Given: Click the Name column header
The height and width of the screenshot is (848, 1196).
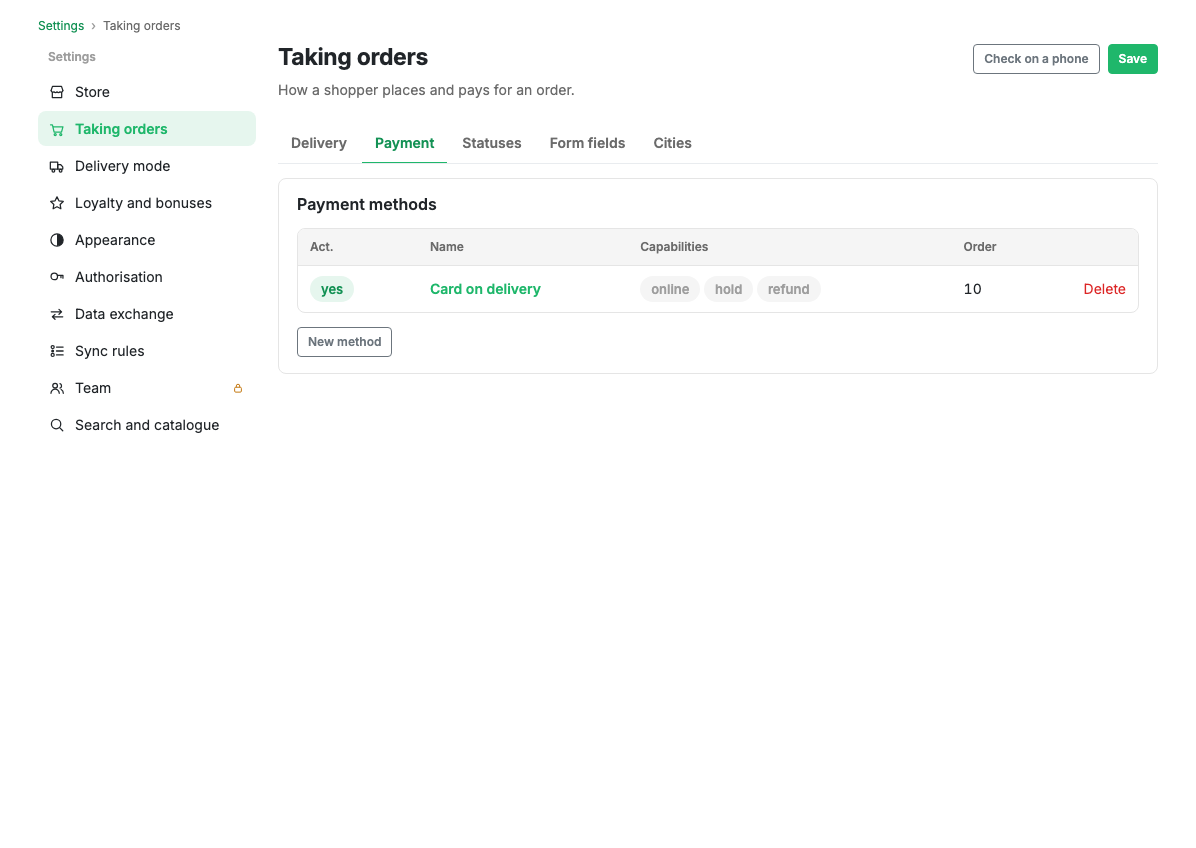Looking at the screenshot, I should (447, 247).
